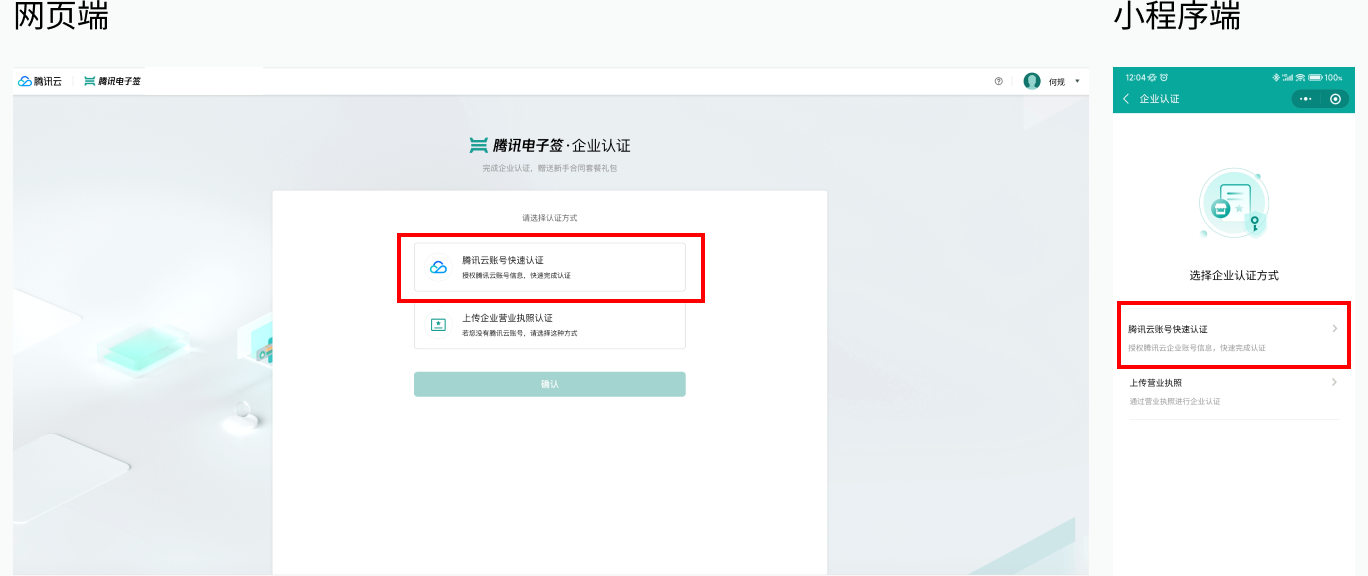
Task: Tap the ••• capsule menu in mini program
Action: pos(1305,99)
